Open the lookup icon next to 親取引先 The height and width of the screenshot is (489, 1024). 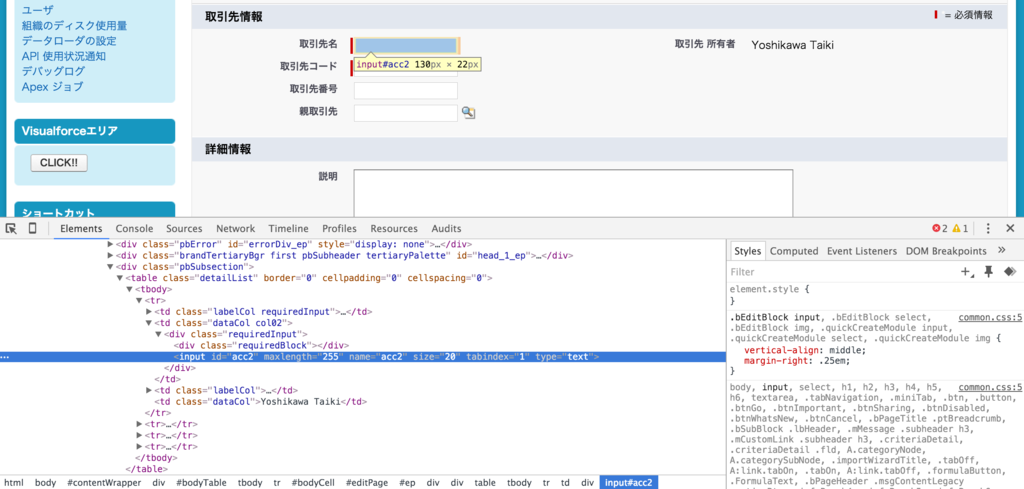(468, 113)
